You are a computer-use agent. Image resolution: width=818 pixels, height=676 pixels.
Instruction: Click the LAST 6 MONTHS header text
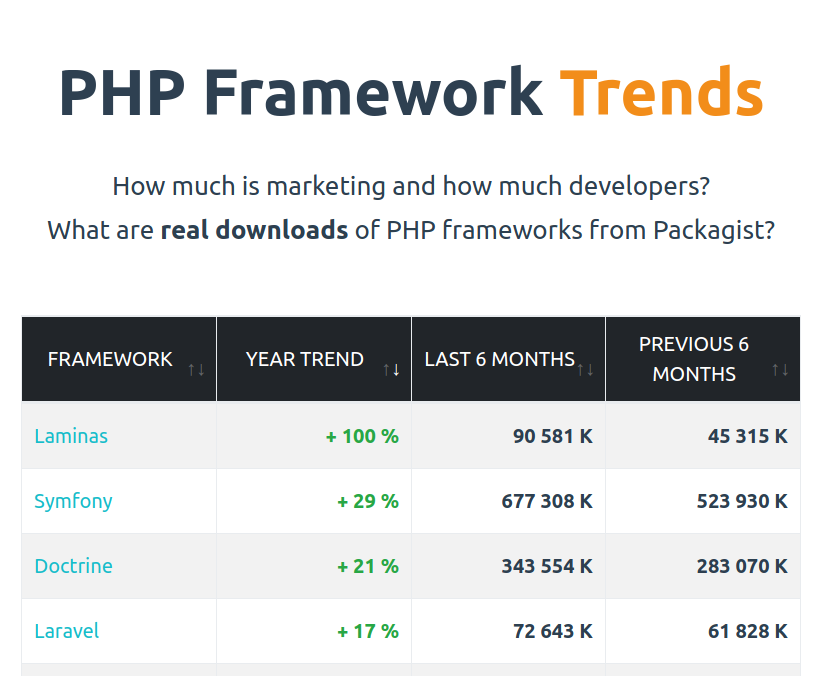coord(500,359)
